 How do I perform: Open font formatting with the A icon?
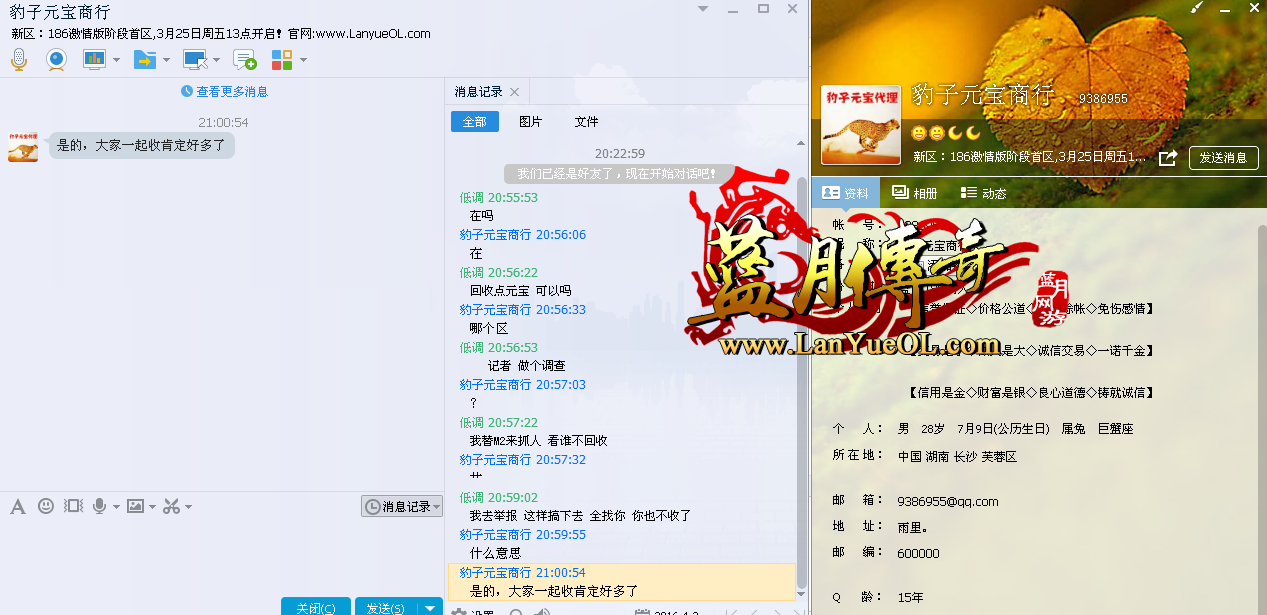point(17,506)
